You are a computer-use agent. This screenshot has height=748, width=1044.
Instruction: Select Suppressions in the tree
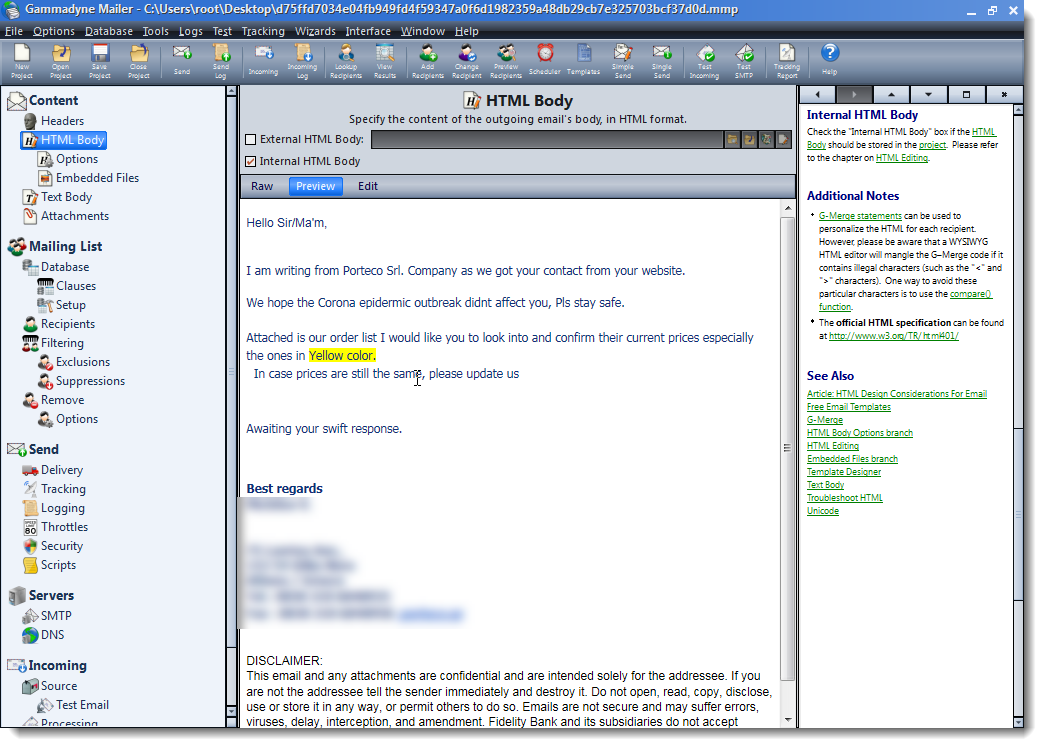tap(91, 381)
